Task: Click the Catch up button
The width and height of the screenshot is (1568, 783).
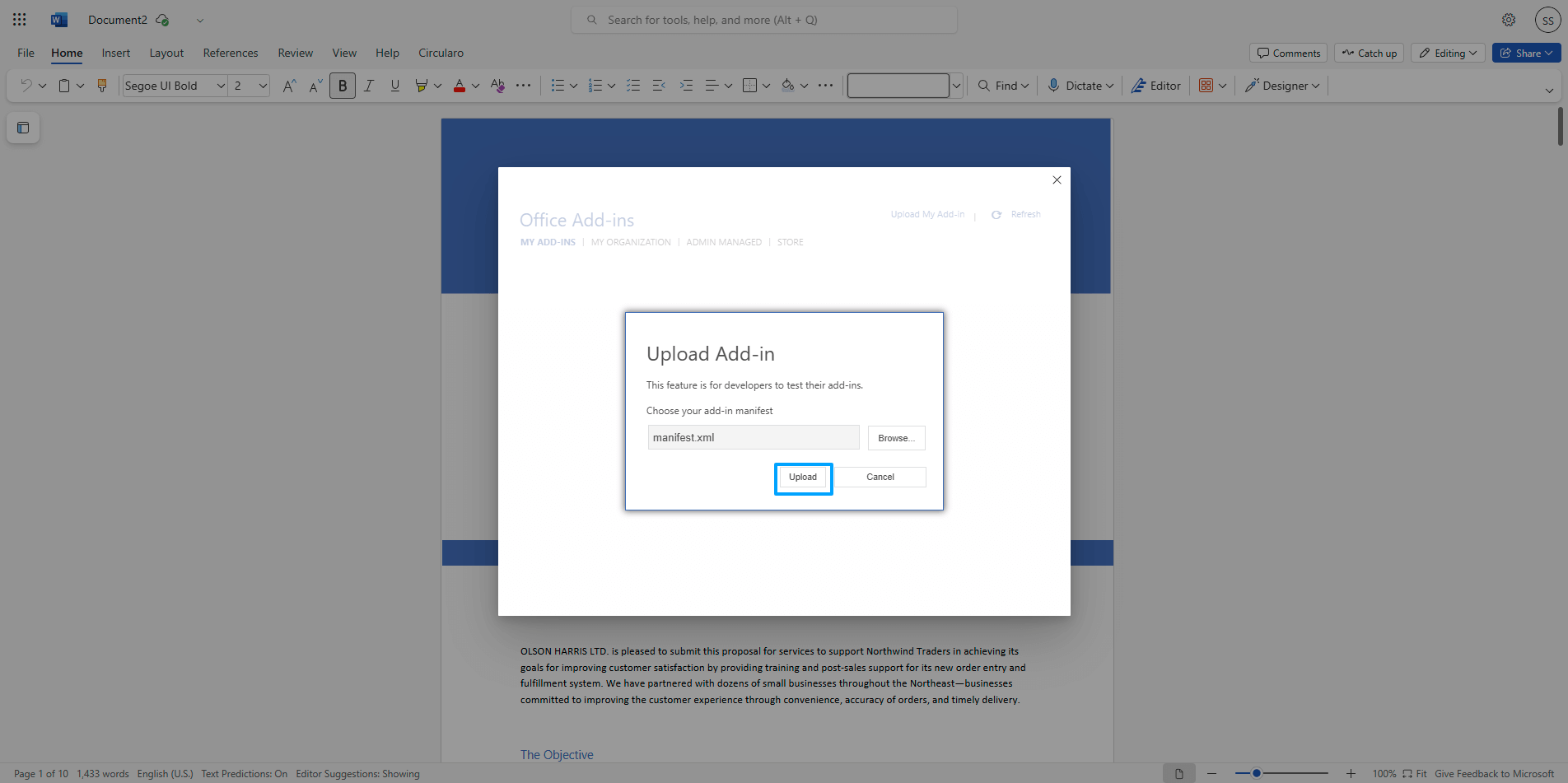Action: pyautogui.click(x=1369, y=53)
